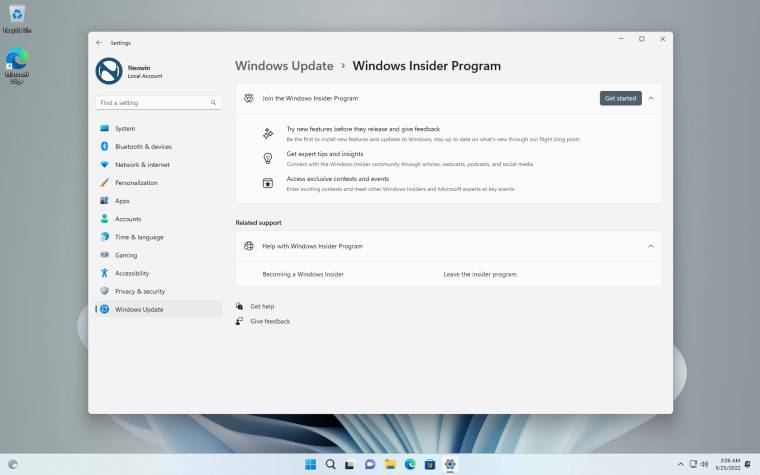Click the Find a setting search box
Viewport: 760px width, 475px height.
coord(158,103)
